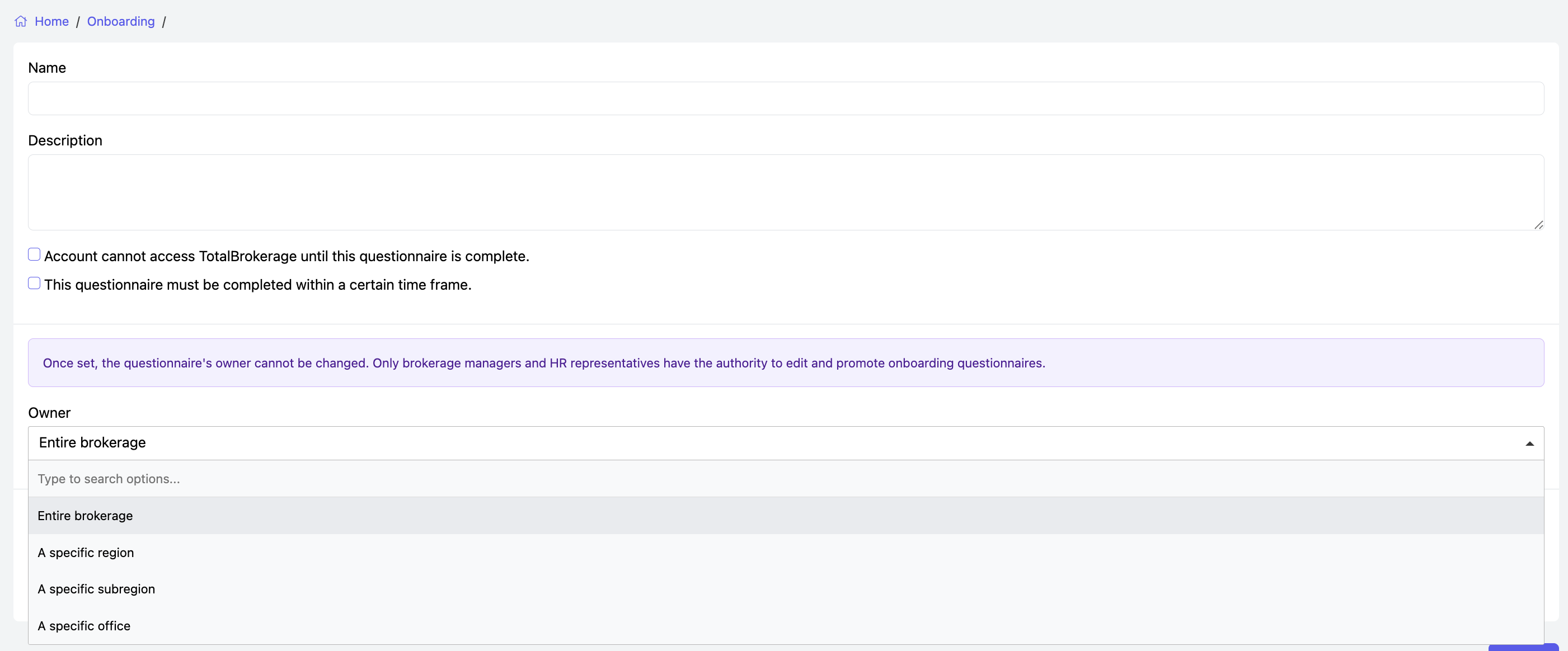This screenshot has width=1568, height=651.
Task: Pick 'A specific subregion' option
Action: (96, 589)
